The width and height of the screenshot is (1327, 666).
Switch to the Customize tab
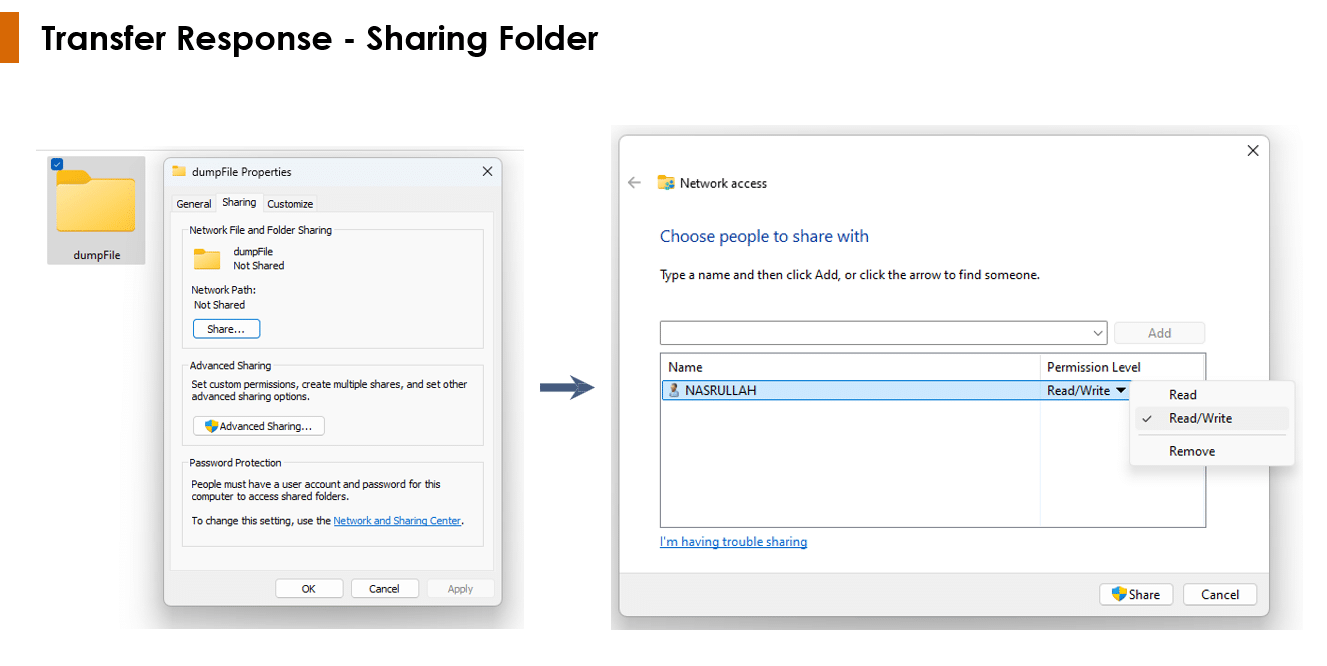point(290,203)
